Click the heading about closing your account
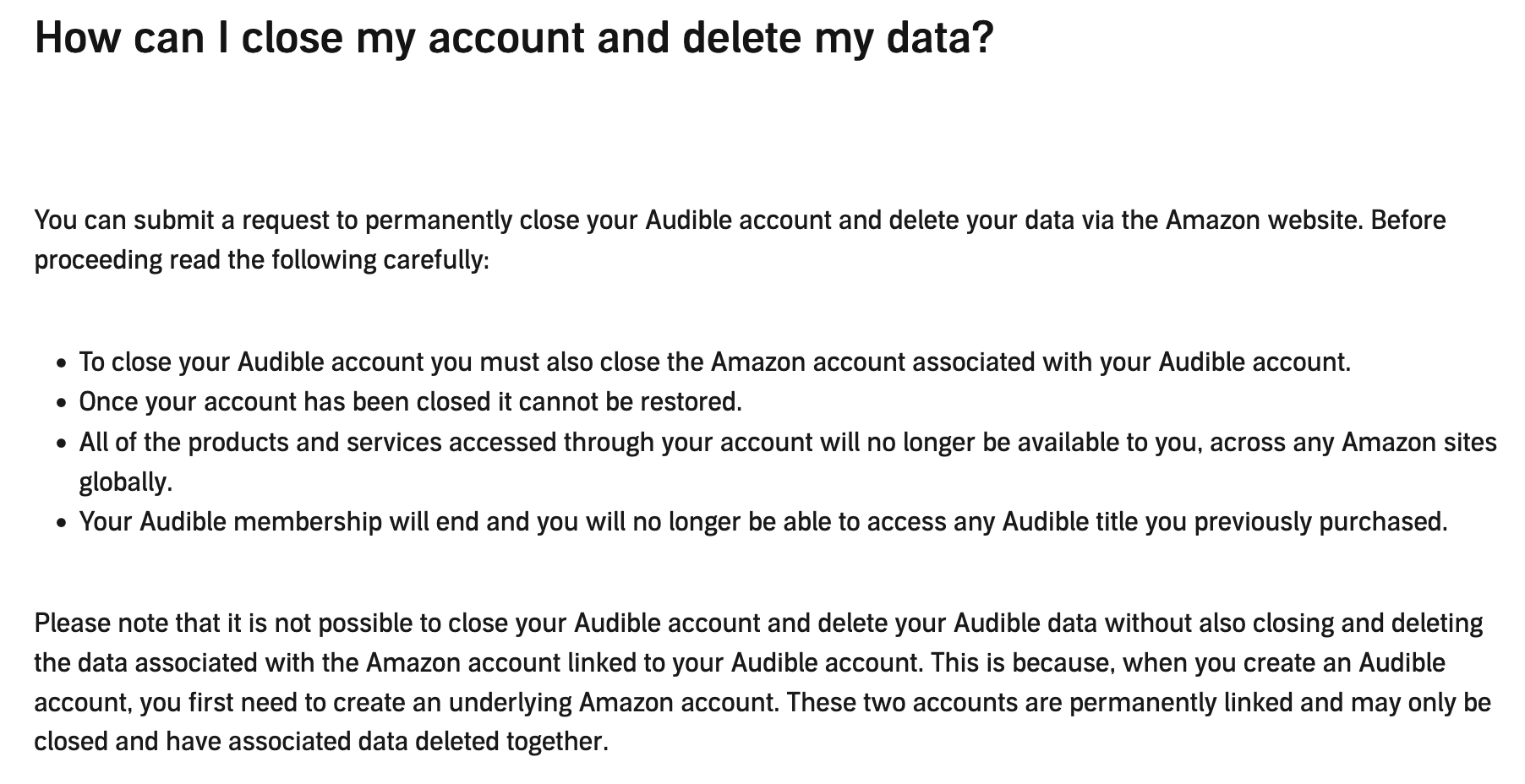This screenshot has height=784, width=1525. point(514,38)
